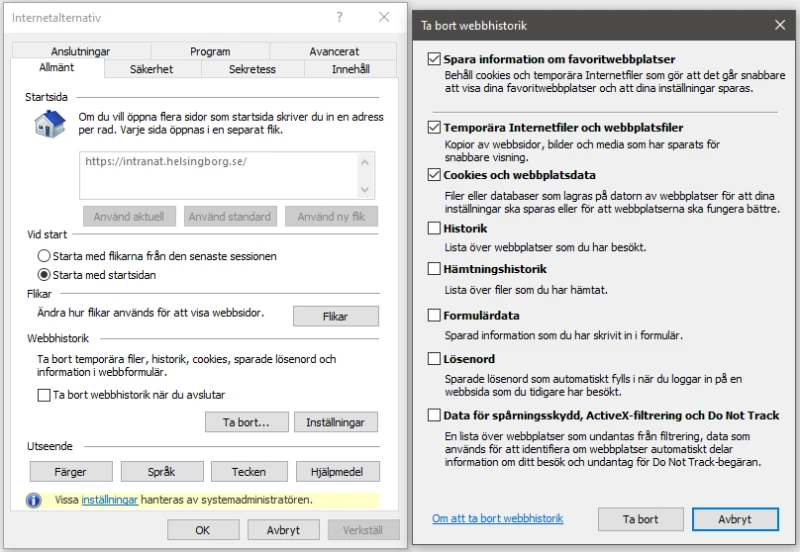
Task: Uncheck Temporära Internetfiler och webbplatsfiler
Action: [x=434, y=127]
